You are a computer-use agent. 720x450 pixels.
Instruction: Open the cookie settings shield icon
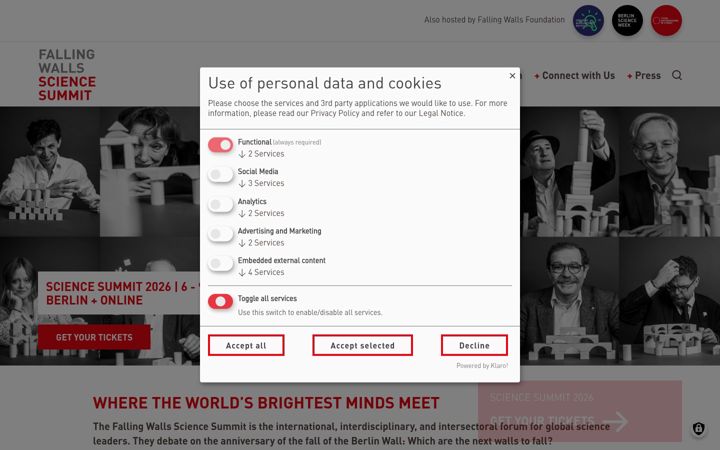pyautogui.click(x=698, y=428)
